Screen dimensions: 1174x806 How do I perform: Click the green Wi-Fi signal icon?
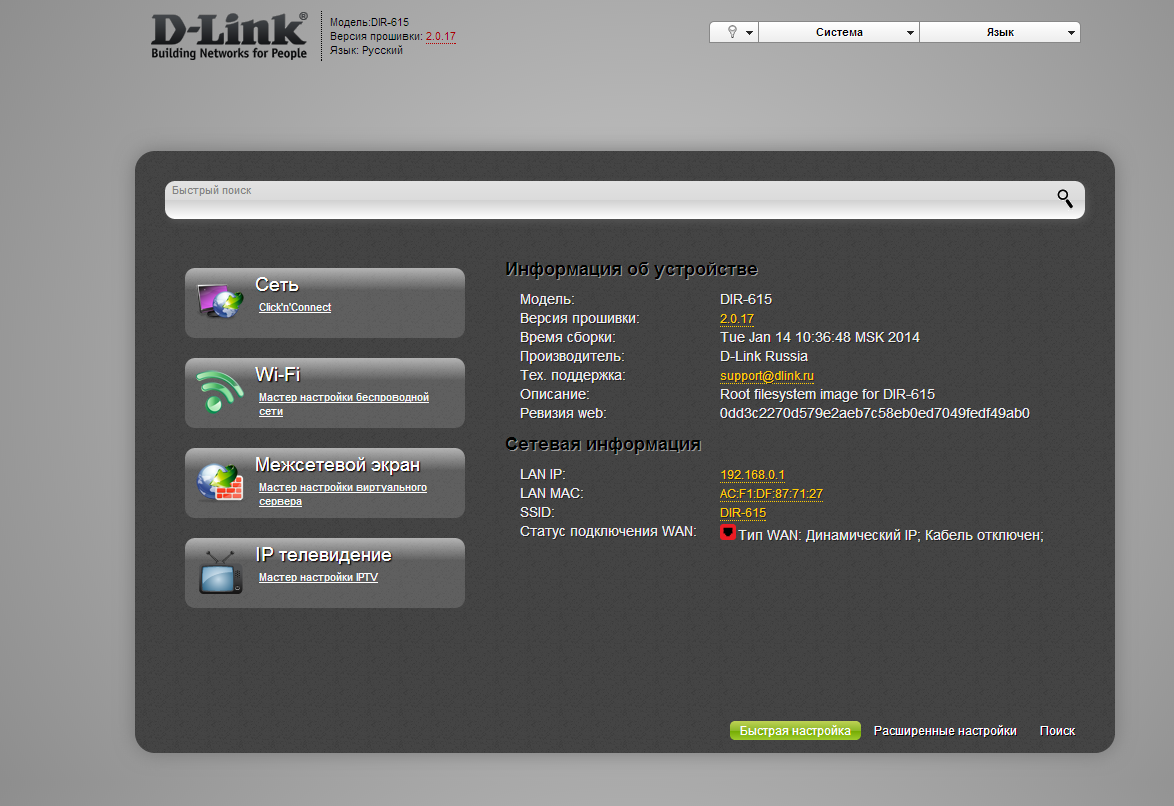click(x=219, y=391)
